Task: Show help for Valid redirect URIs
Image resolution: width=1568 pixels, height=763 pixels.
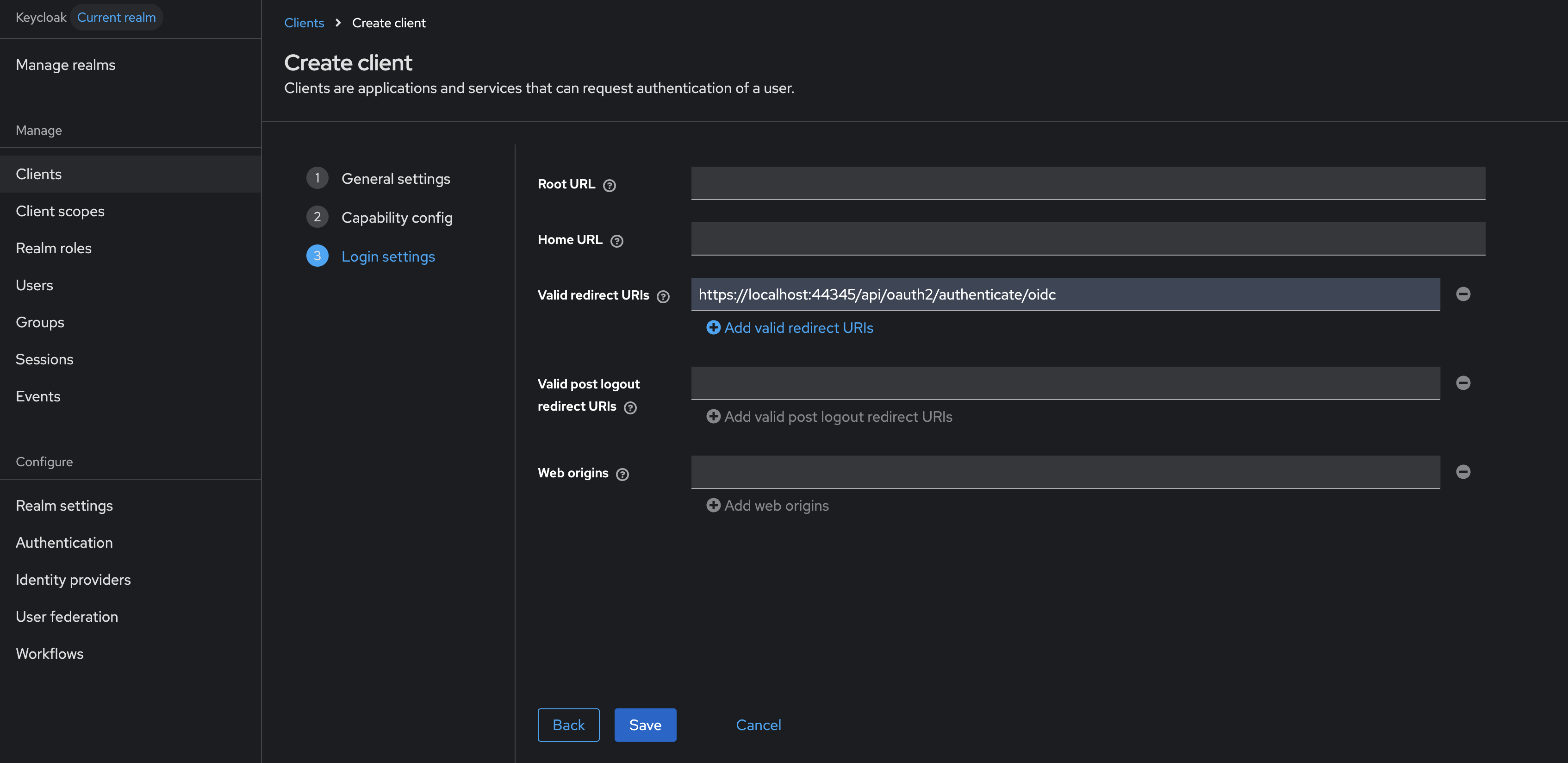Action: tap(663, 296)
